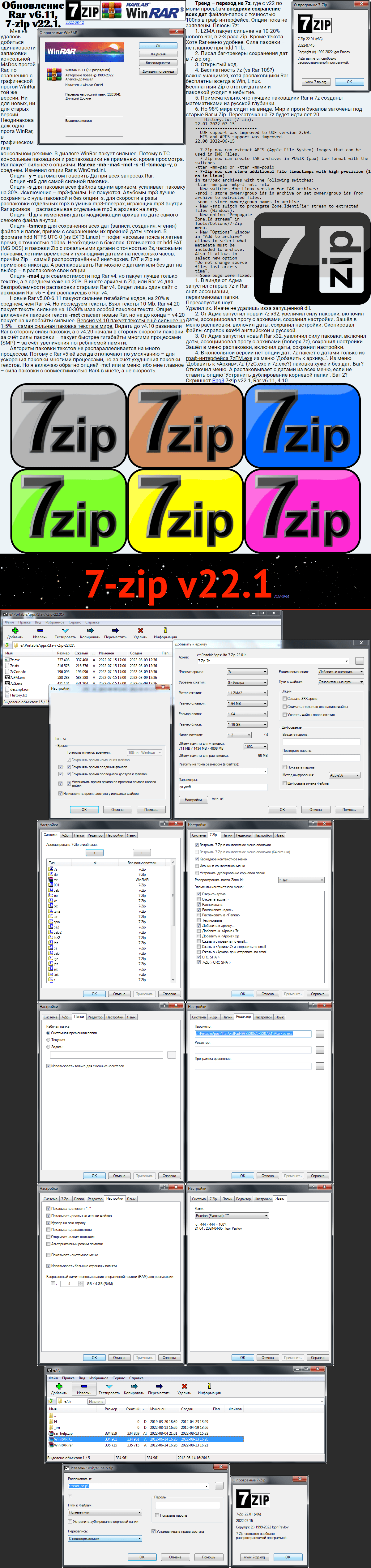Click Извлечь icon in e:\A\ file manager
The width and height of the screenshot is (371, 1568).
[x=84, y=1386]
